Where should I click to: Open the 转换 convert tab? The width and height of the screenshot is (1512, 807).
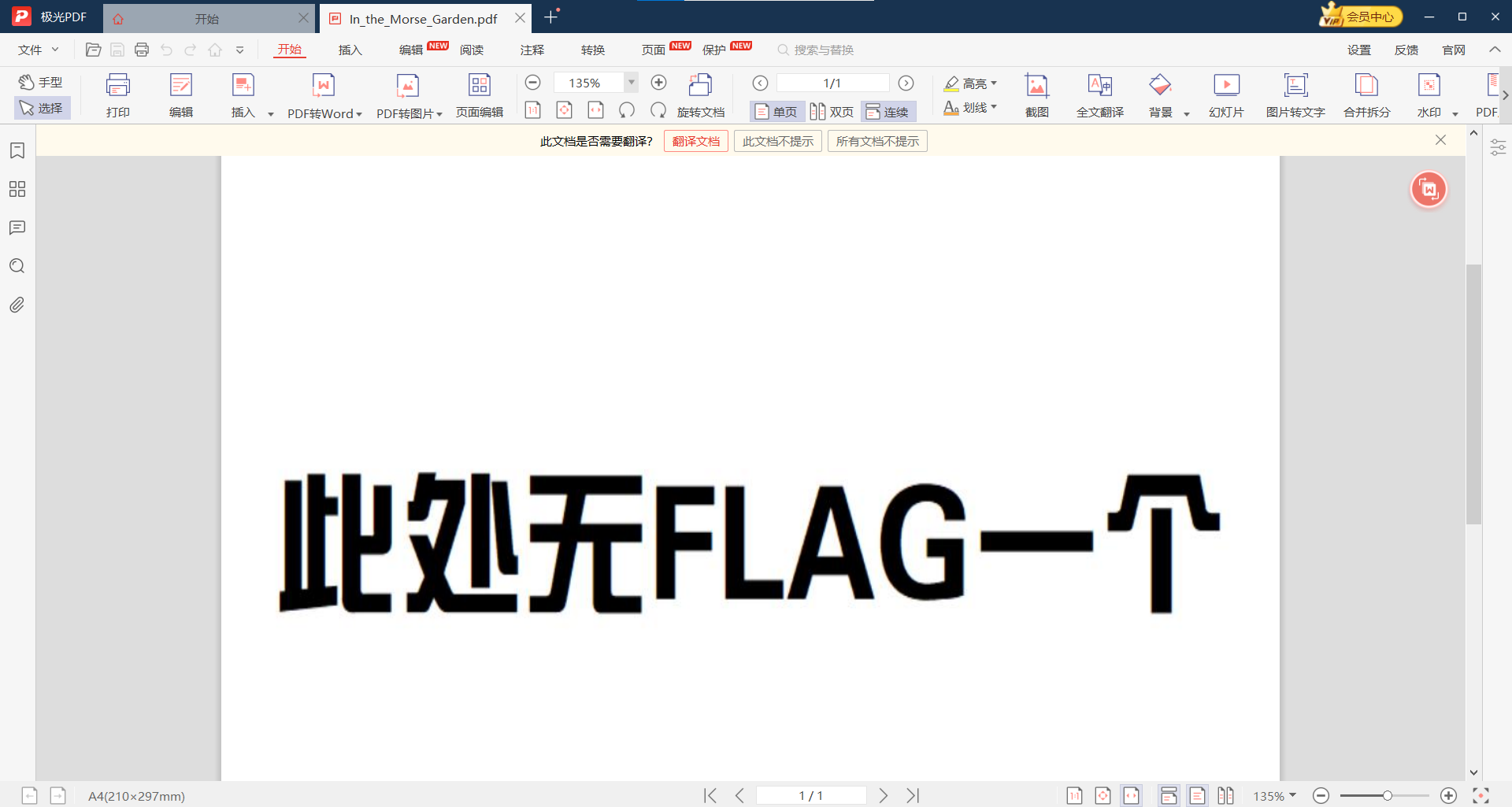pos(593,50)
